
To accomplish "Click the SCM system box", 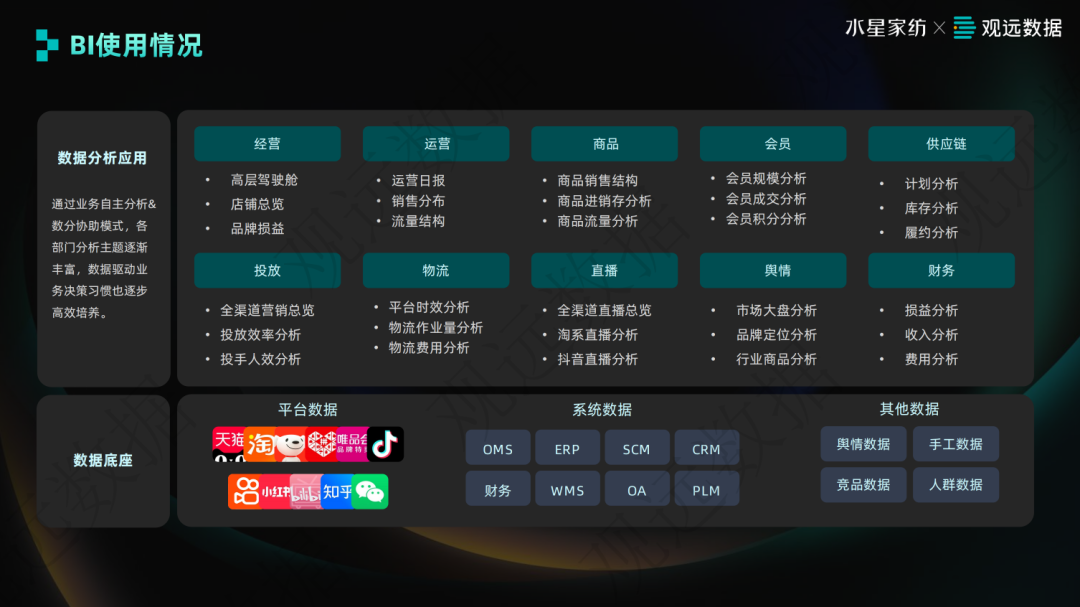I will pyautogui.click(x=637, y=449).
